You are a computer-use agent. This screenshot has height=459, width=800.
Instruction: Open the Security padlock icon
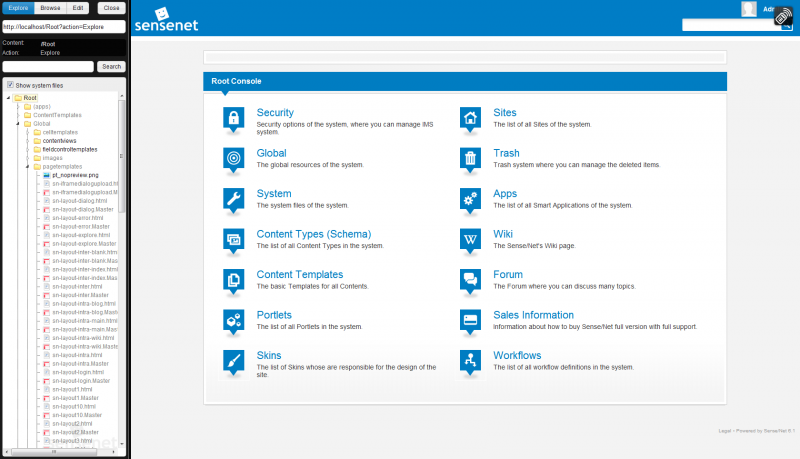(234, 120)
